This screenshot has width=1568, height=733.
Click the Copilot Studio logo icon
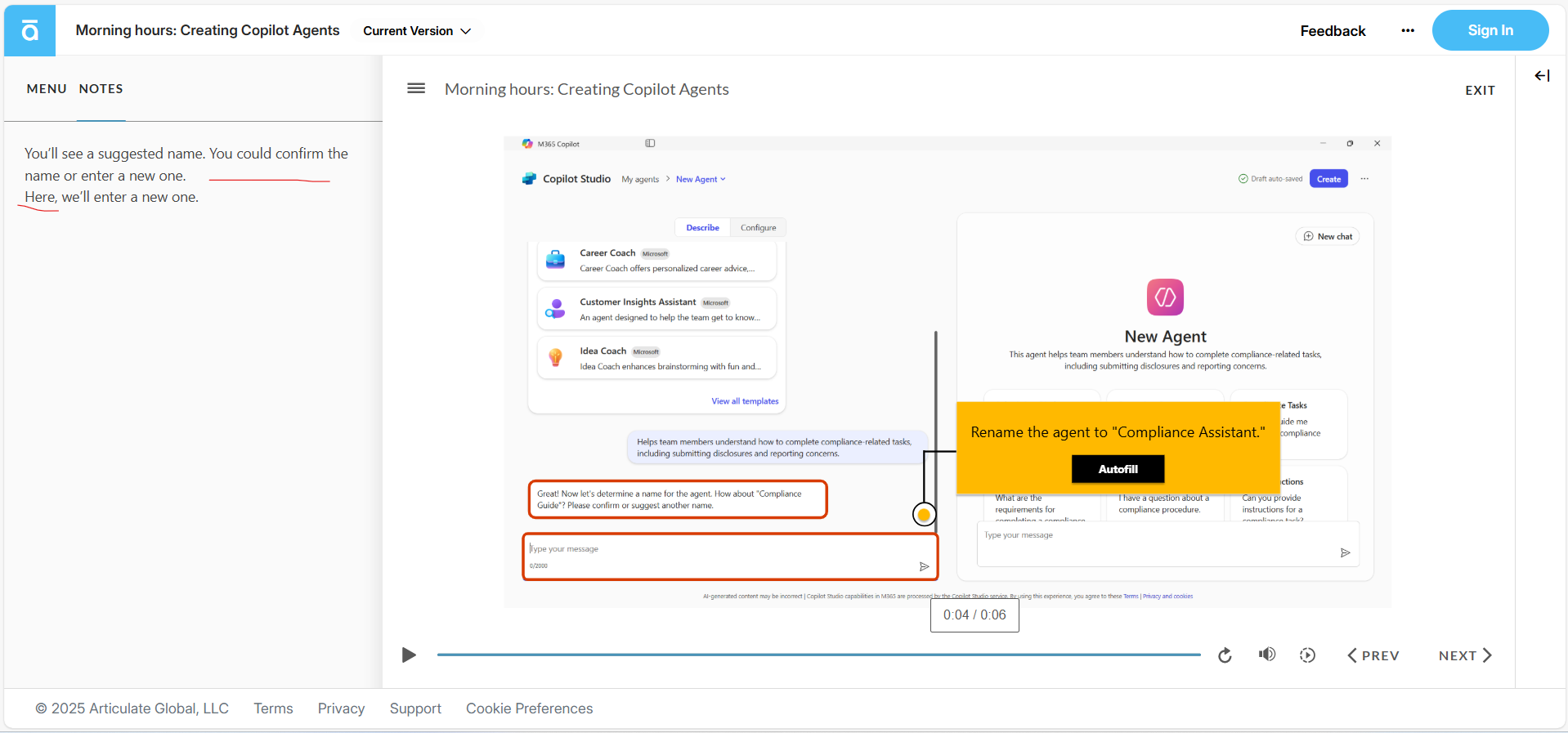pos(529,179)
